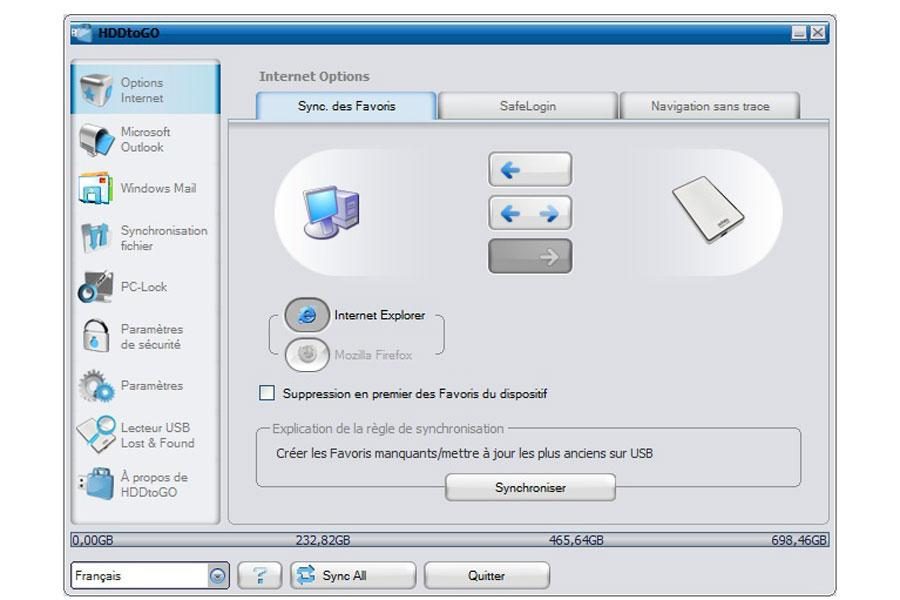Toggle the Internet Explorer browser option
Viewport: 900px width, 600px height.
click(307, 315)
